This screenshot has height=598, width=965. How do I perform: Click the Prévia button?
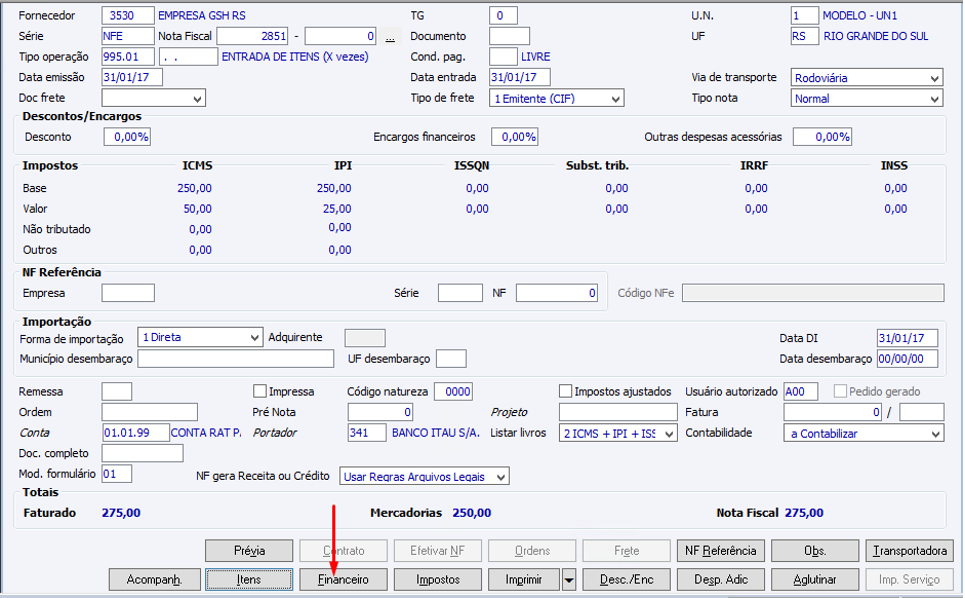(249, 551)
